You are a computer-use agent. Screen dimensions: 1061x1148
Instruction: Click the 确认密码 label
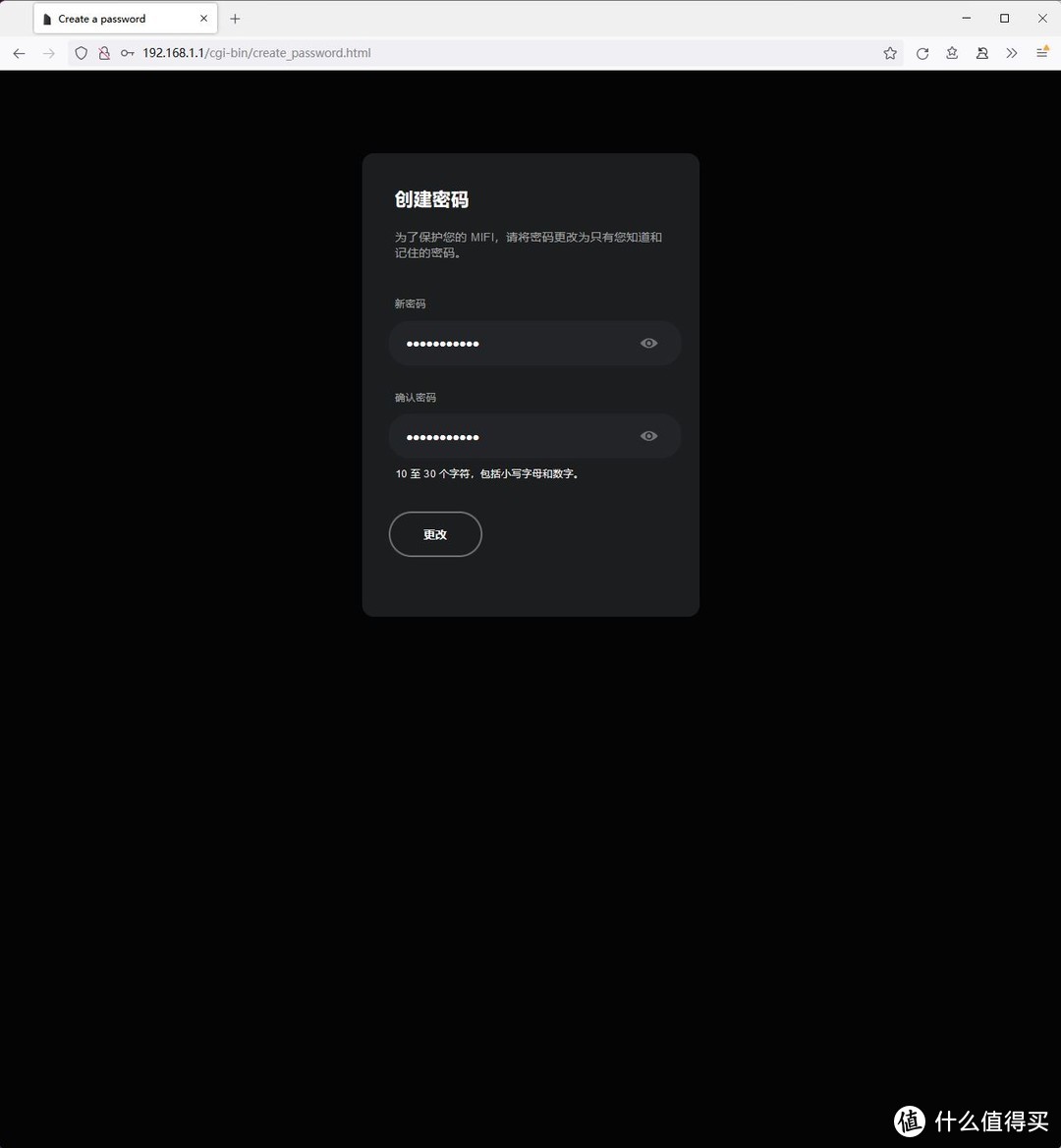click(416, 398)
